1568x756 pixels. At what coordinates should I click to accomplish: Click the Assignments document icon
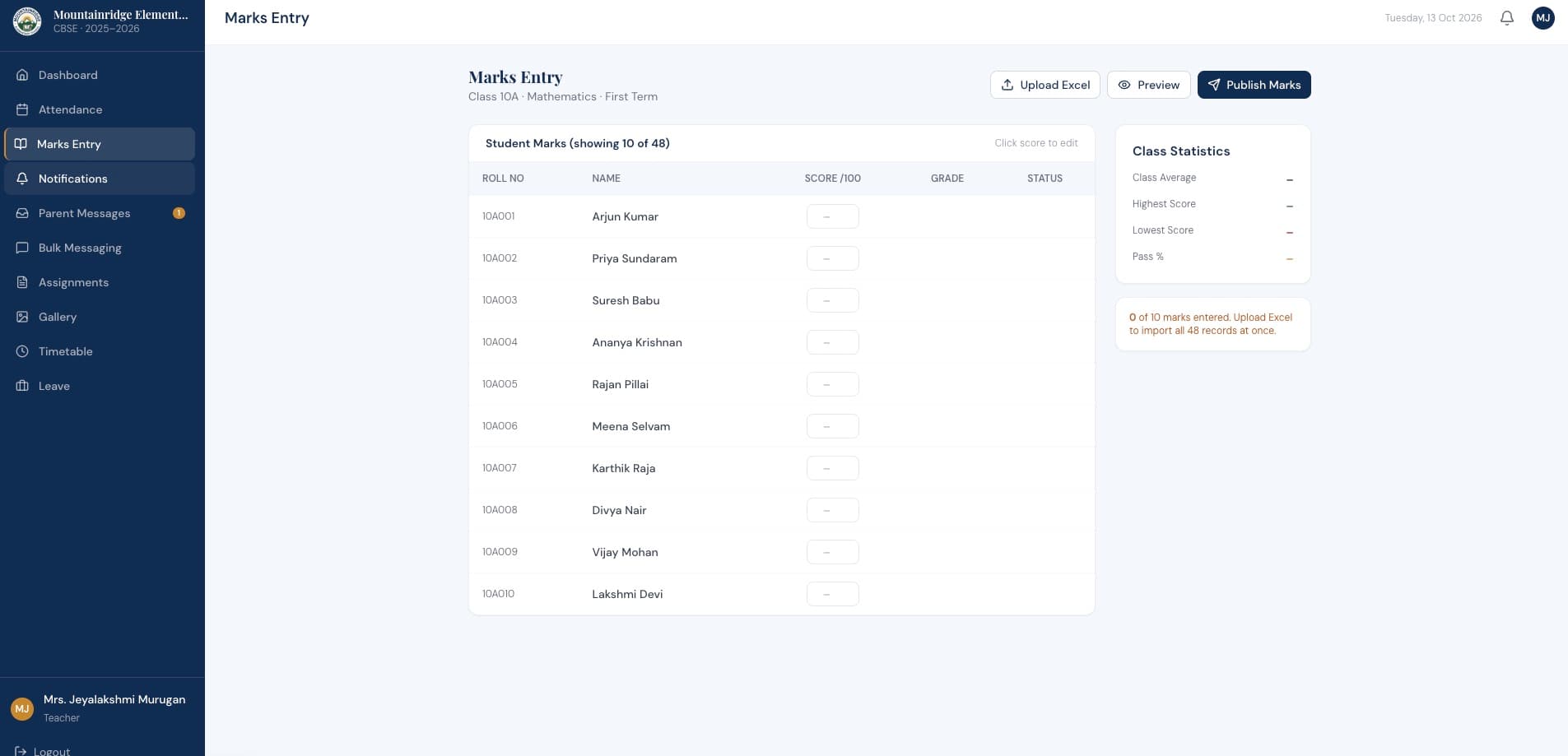(x=22, y=282)
